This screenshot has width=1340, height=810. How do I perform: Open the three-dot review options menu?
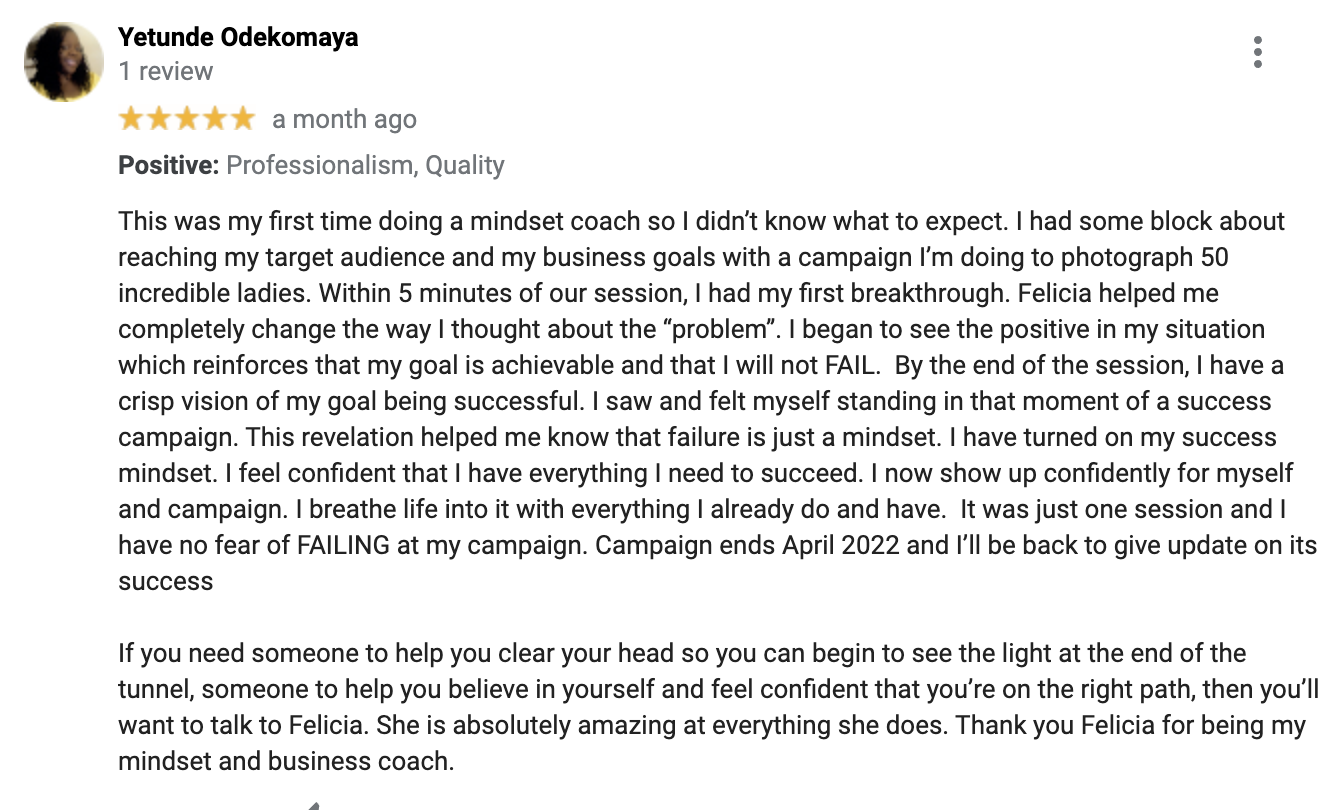click(x=1257, y=52)
